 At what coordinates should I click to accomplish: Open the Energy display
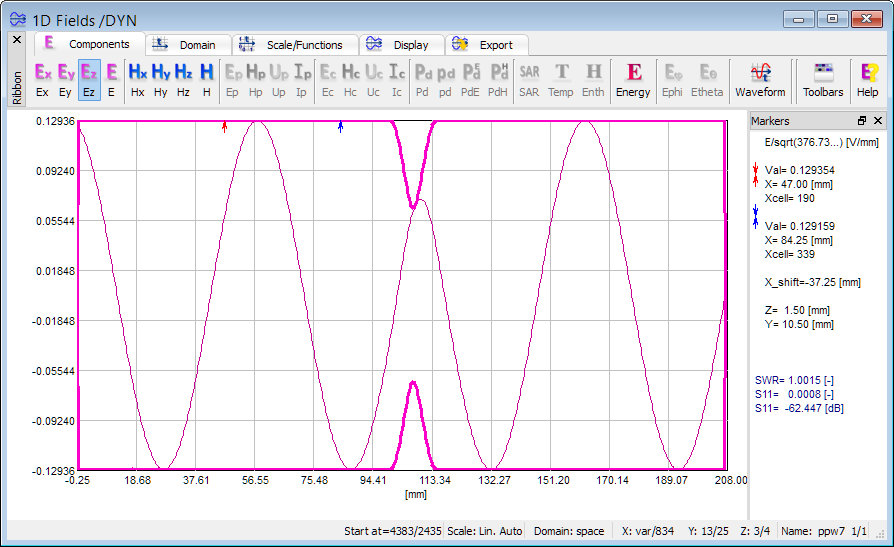coord(633,79)
